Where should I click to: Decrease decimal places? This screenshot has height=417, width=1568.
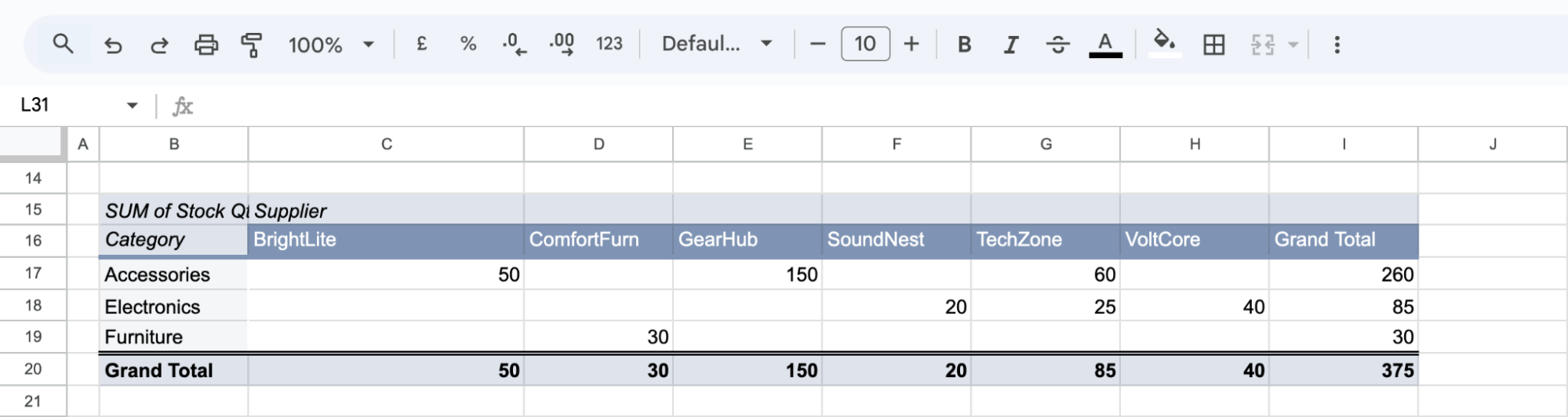click(515, 44)
